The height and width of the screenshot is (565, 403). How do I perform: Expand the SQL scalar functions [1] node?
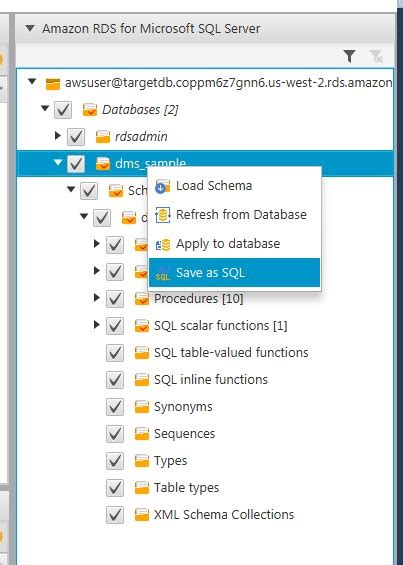[97, 325]
